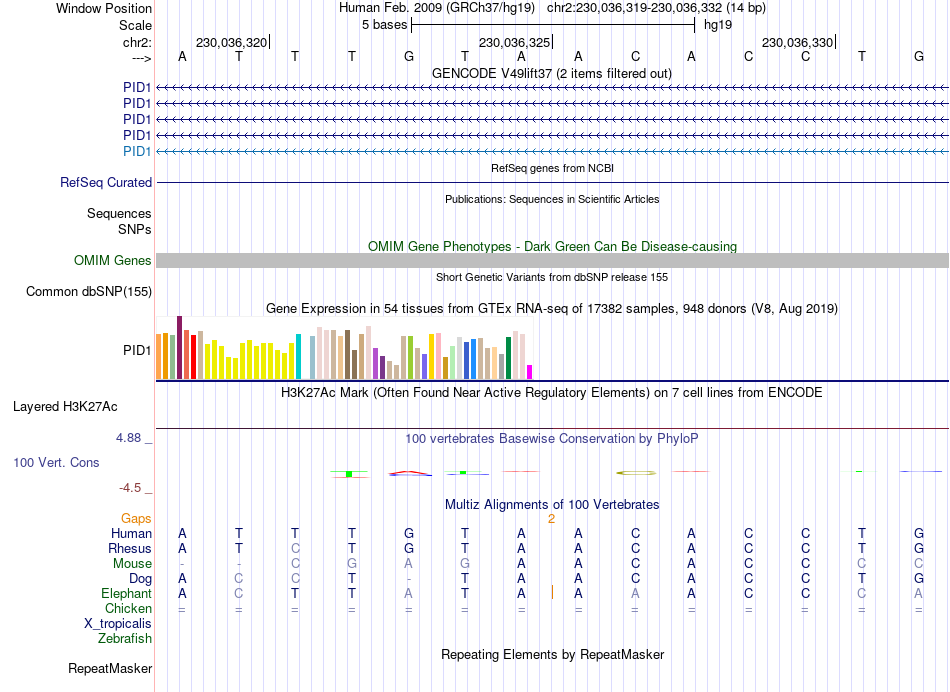Open the RefSeq Curated track label
This screenshot has height=692, width=950.
tap(106, 182)
